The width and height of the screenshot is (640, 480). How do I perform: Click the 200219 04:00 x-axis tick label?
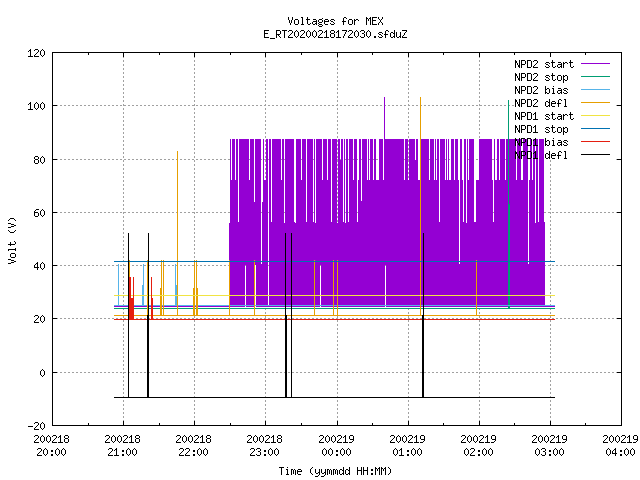click(620, 446)
